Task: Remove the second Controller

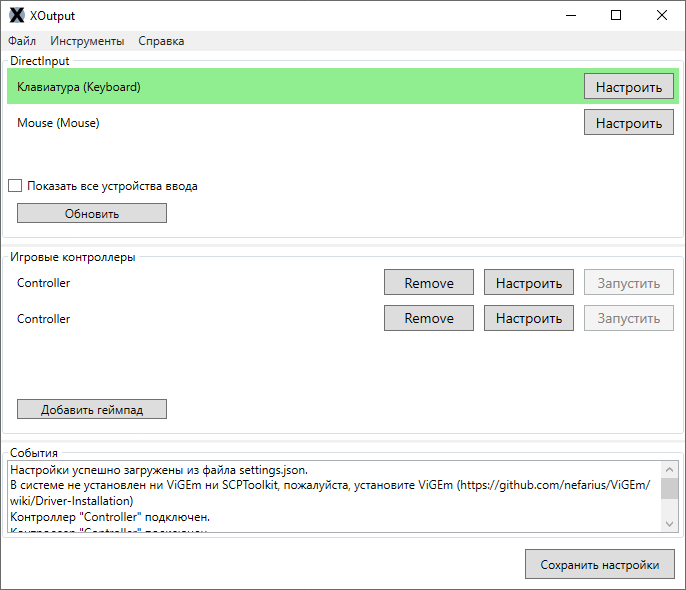Action: [429, 319]
